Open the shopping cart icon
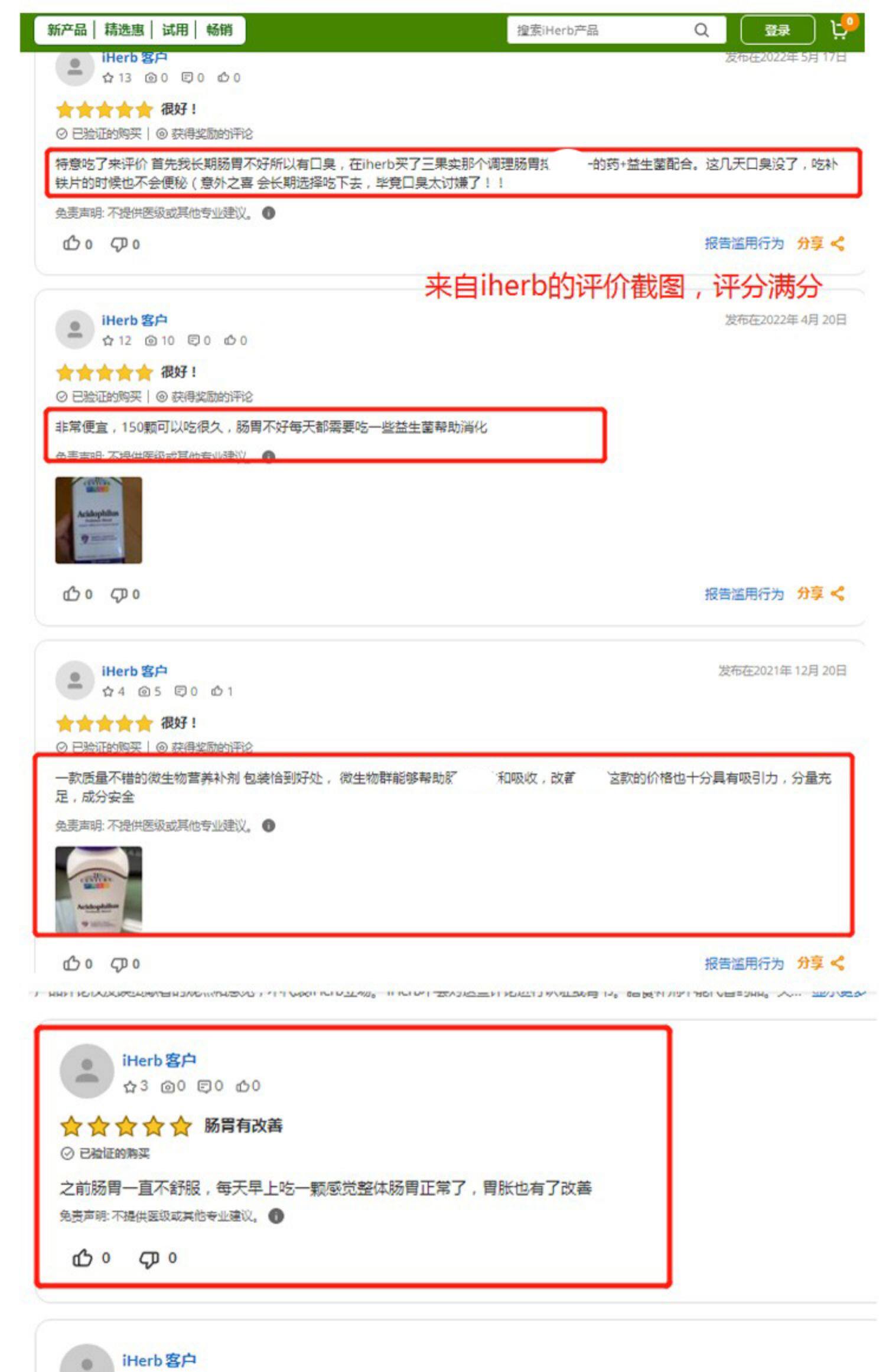The image size is (886, 1372). (x=839, y=30)
